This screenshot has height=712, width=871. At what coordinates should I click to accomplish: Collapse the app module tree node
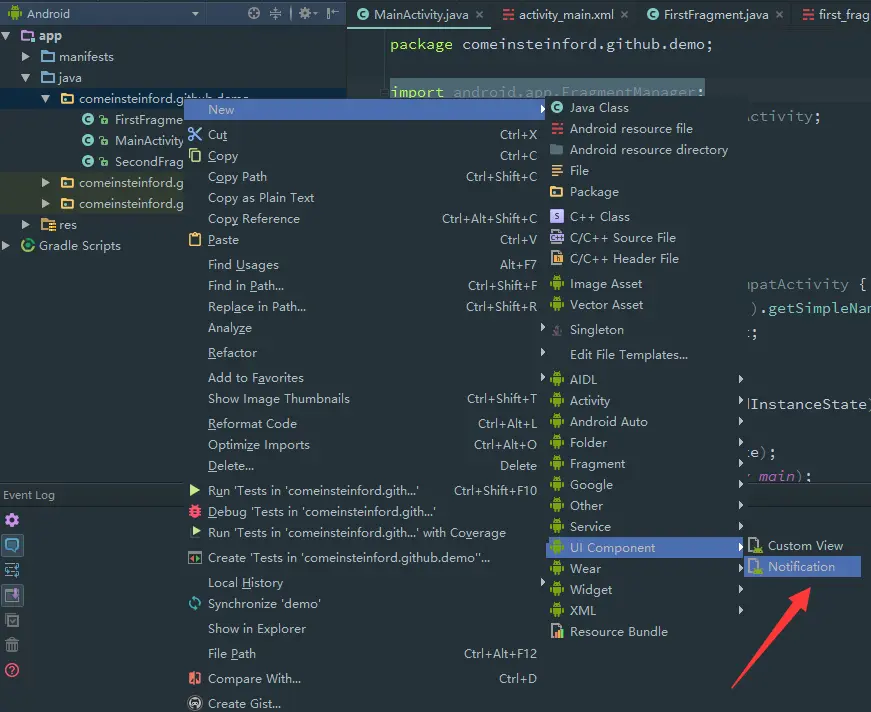[x=6, y=36]
